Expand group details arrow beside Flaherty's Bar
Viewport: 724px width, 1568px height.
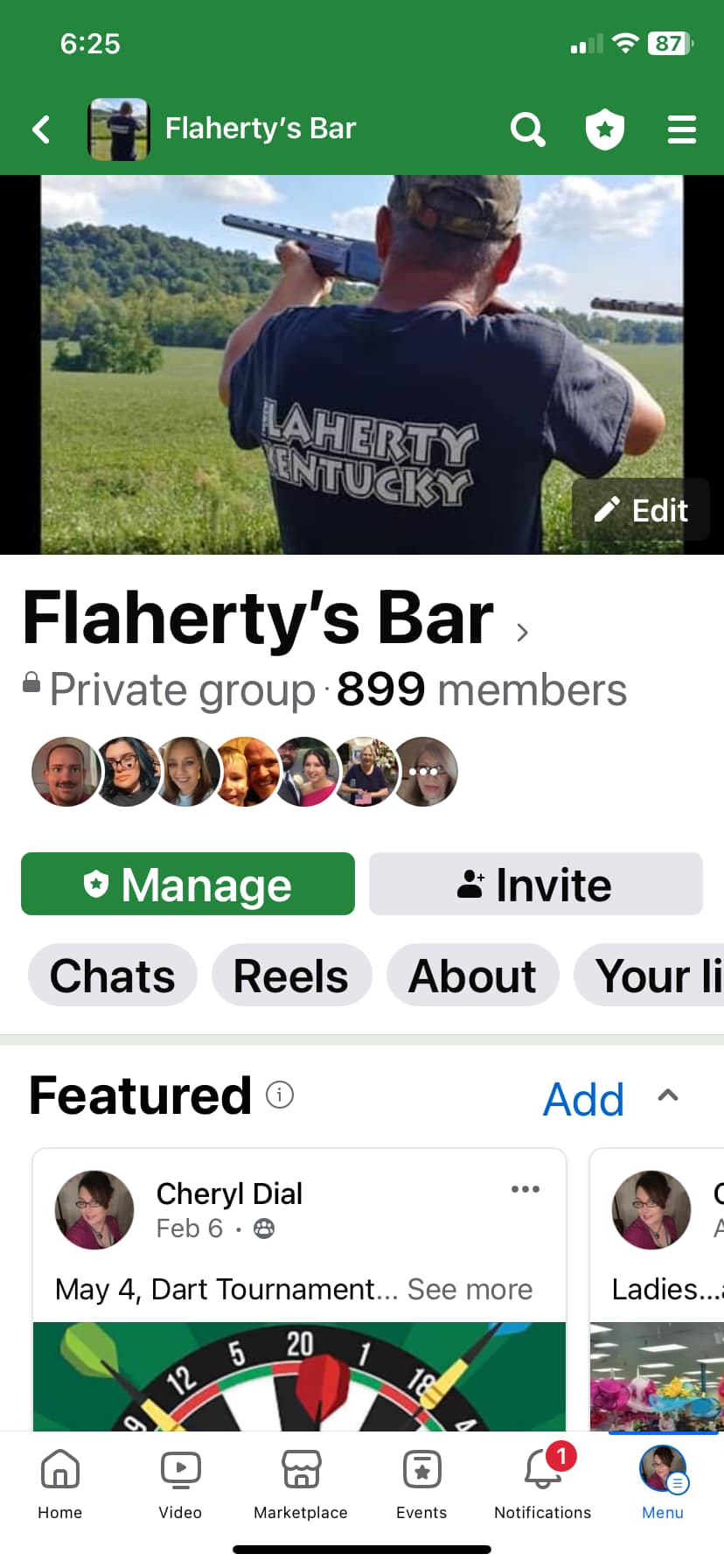[522, 632]
